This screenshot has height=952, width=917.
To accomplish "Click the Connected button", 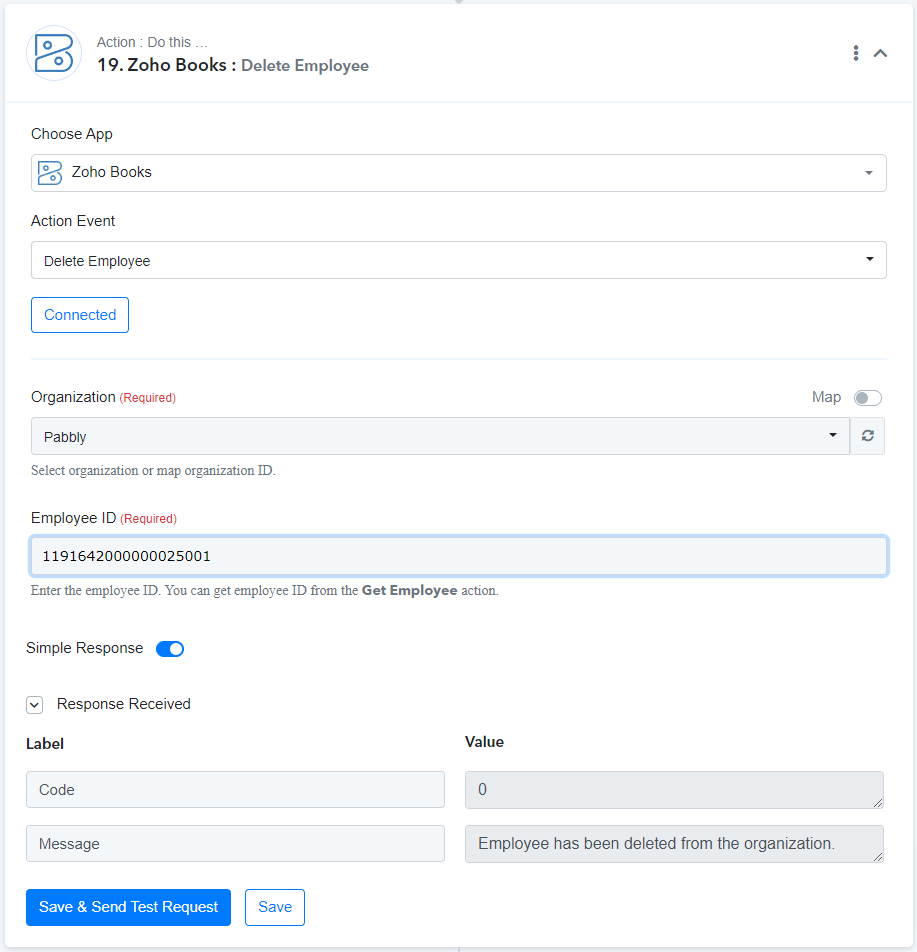I will tap(80, 315).
